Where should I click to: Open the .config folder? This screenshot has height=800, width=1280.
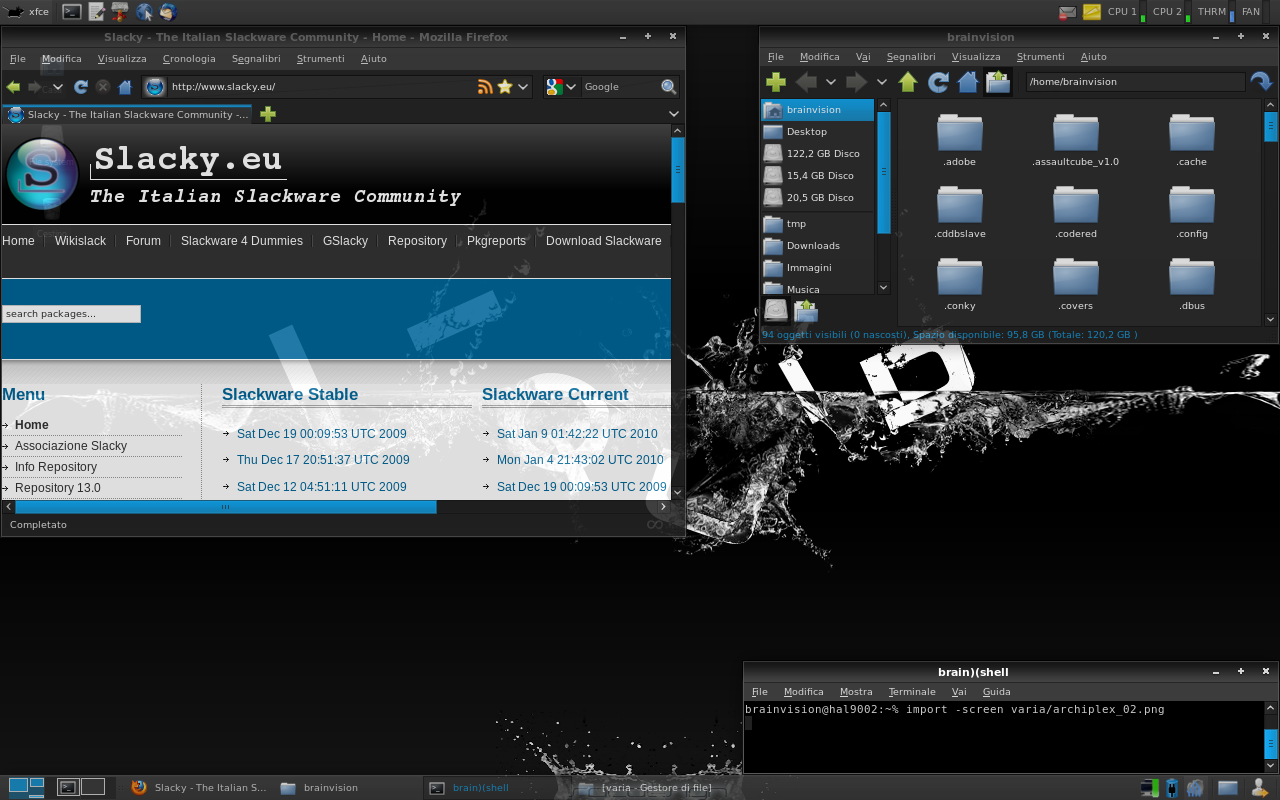[1192, 213]
